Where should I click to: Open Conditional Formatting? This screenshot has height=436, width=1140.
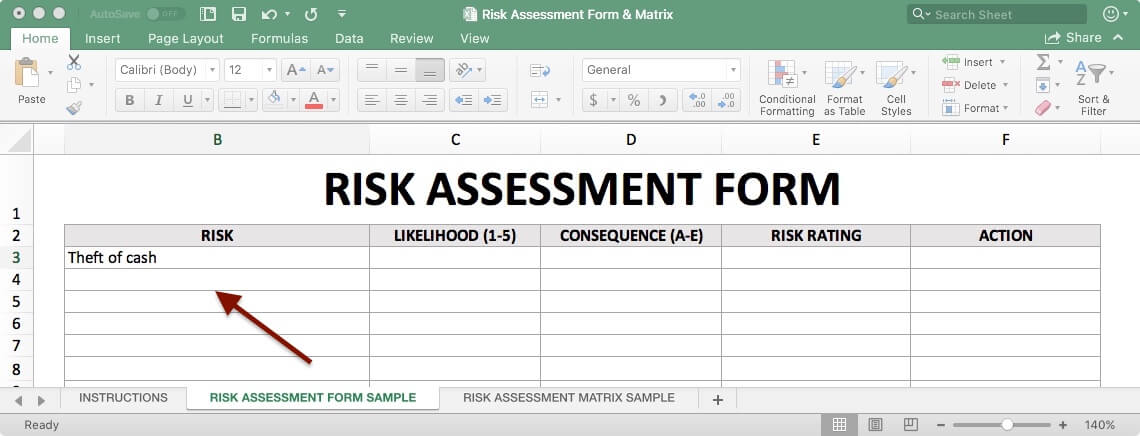tap(787, 87)
